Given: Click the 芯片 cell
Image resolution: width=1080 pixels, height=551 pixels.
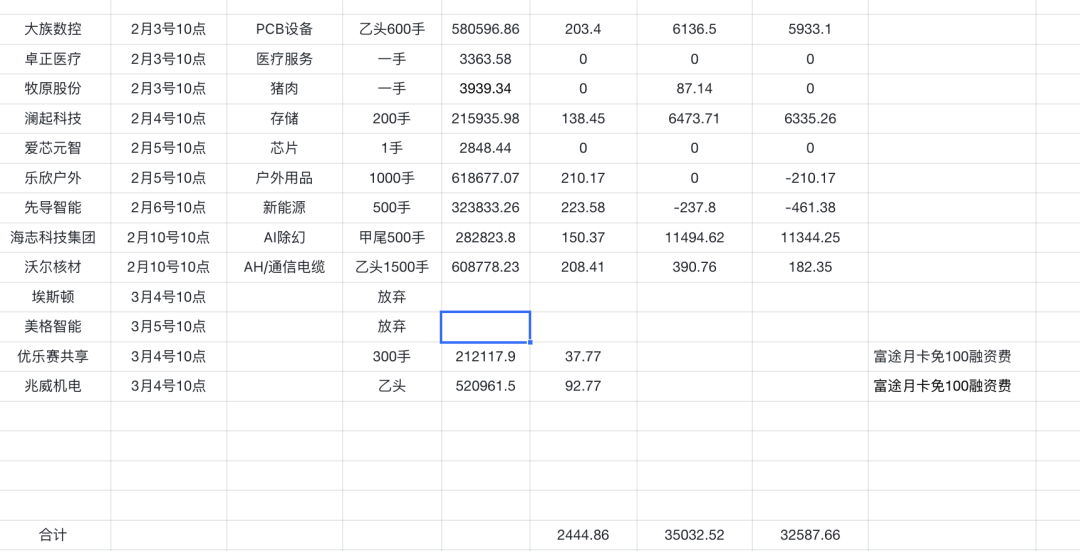Looking at the screenshot, I should tap(284, 148).
